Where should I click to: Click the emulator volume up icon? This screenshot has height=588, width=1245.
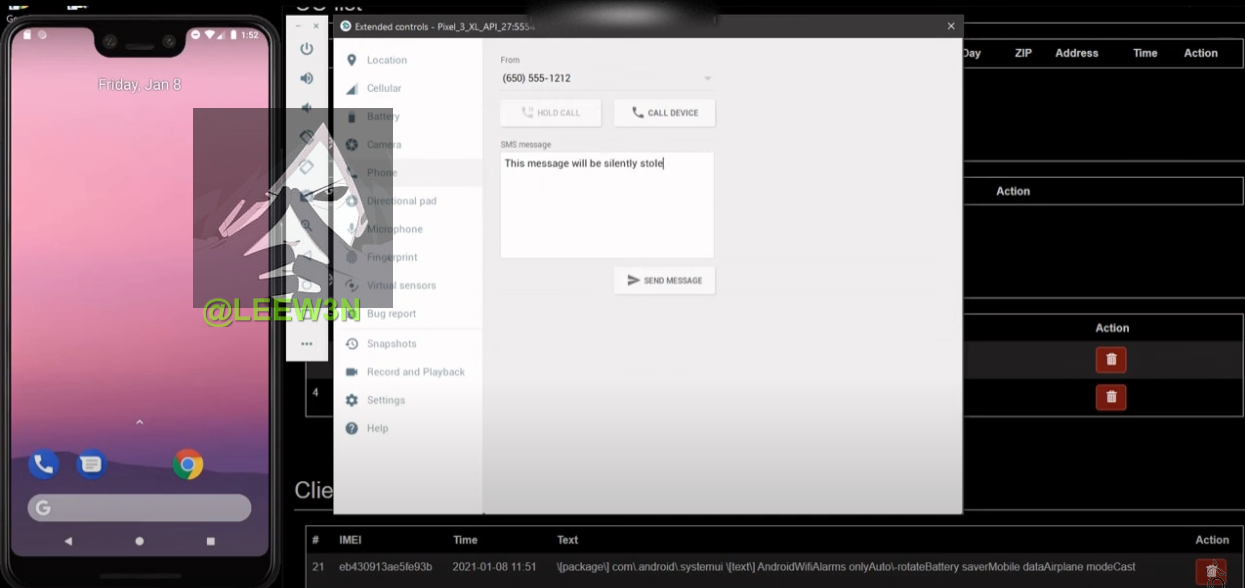pyautogui.click(x=307, y=78)
